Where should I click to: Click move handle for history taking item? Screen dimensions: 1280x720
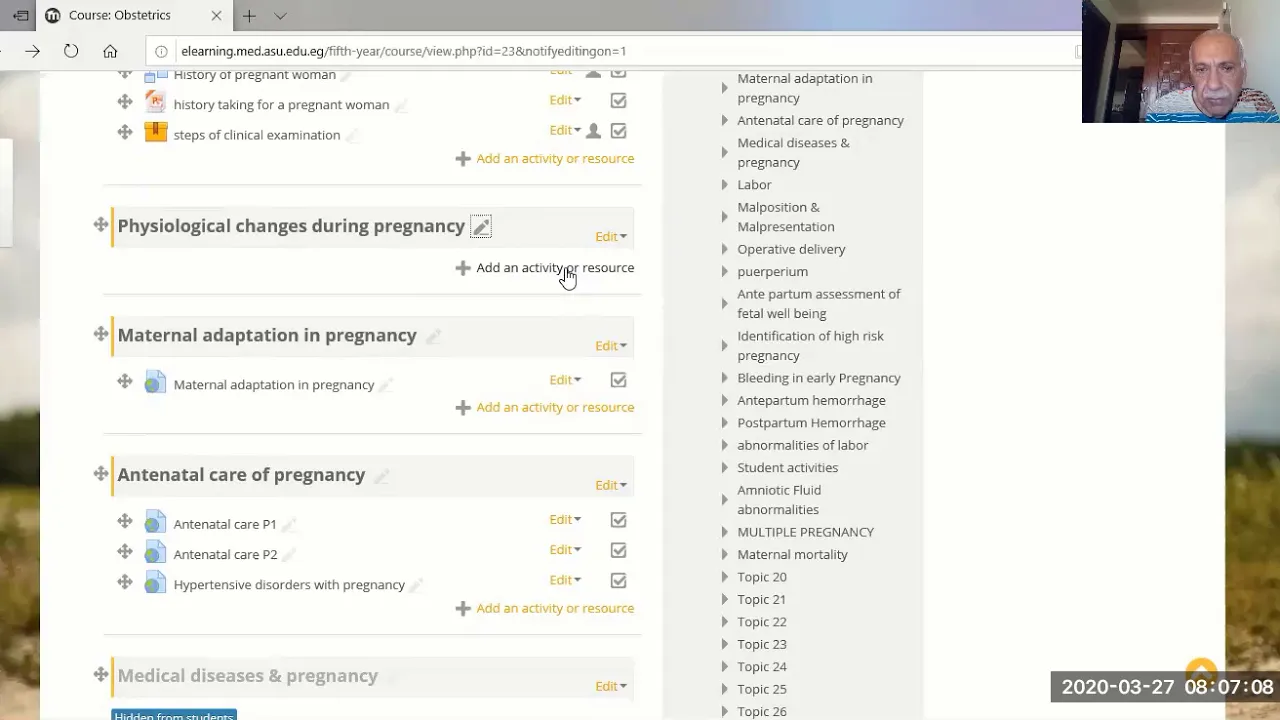tap(125, 101)
